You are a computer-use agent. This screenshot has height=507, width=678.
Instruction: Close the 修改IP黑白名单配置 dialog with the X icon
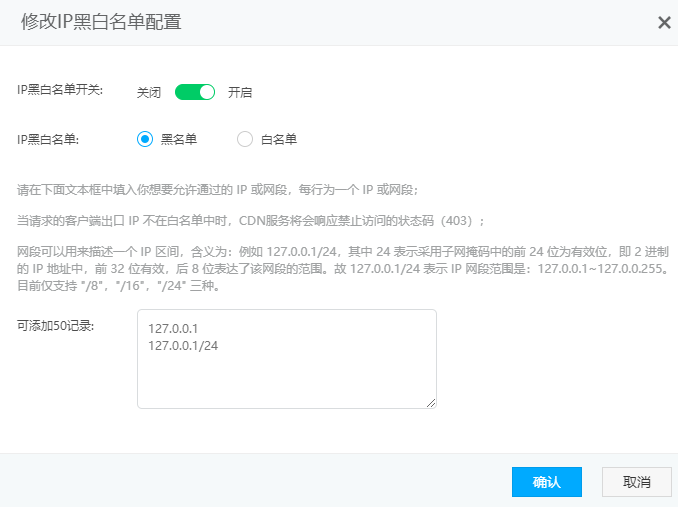click(x=664, y=22)
